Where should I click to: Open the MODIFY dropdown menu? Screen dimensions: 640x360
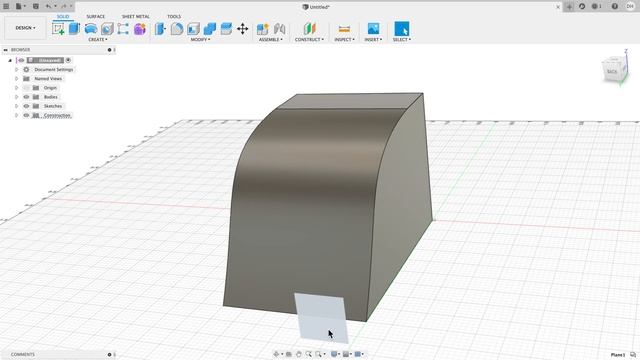point(200,40)
